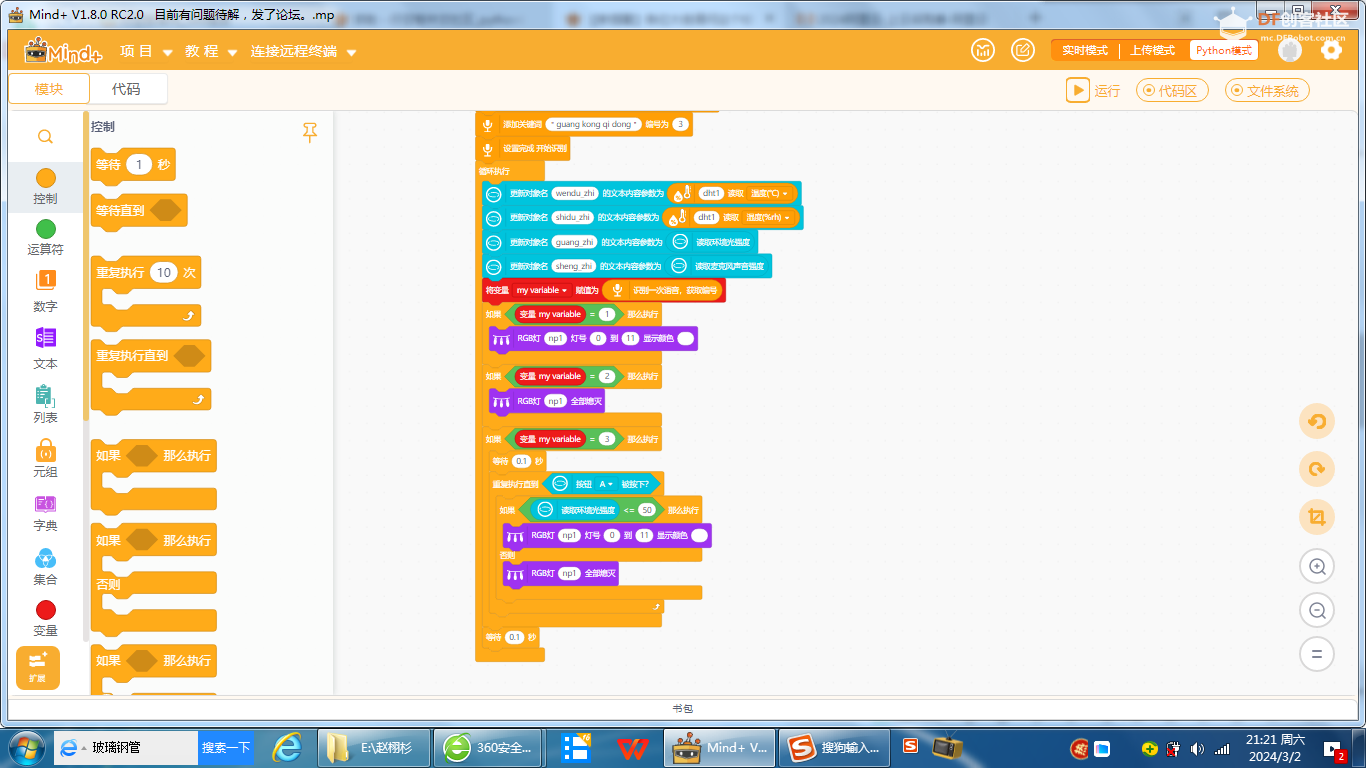Click the crop screenshot icon on workspace

pyautogui.click(x=1317, y=517)
